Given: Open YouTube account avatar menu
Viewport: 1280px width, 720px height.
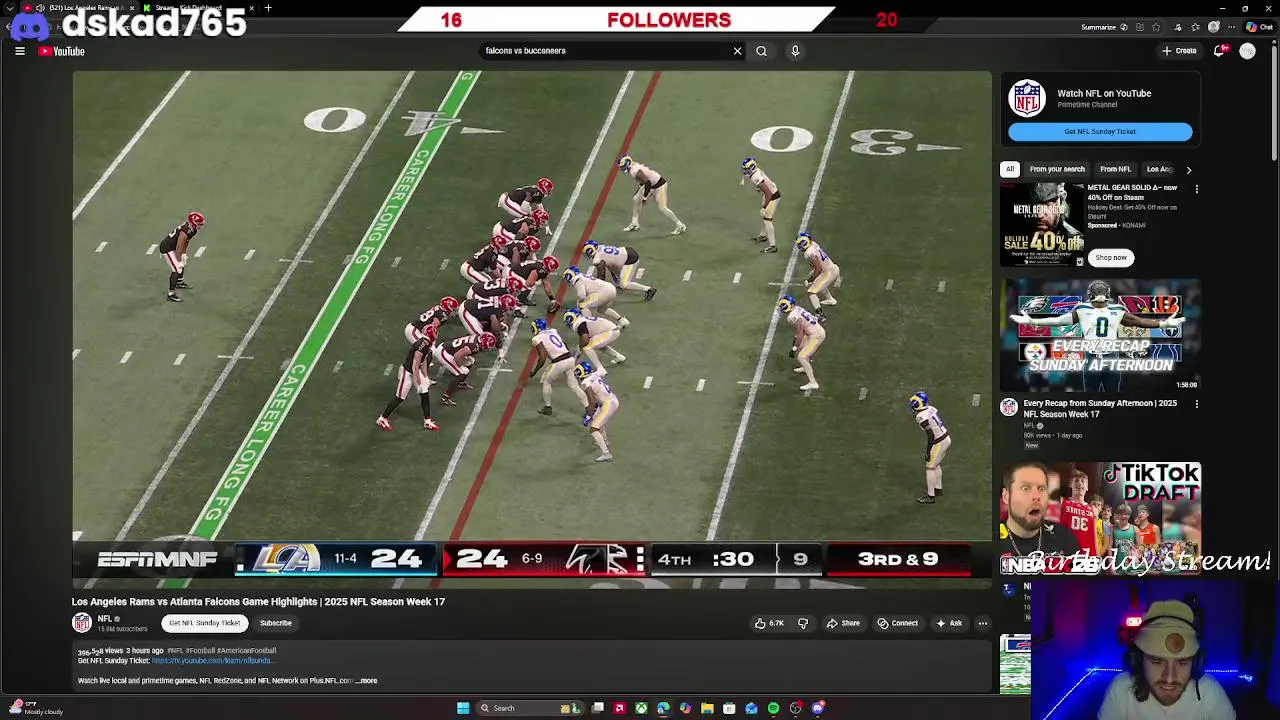Looking at the screenshot, I should pos(1247,51).
